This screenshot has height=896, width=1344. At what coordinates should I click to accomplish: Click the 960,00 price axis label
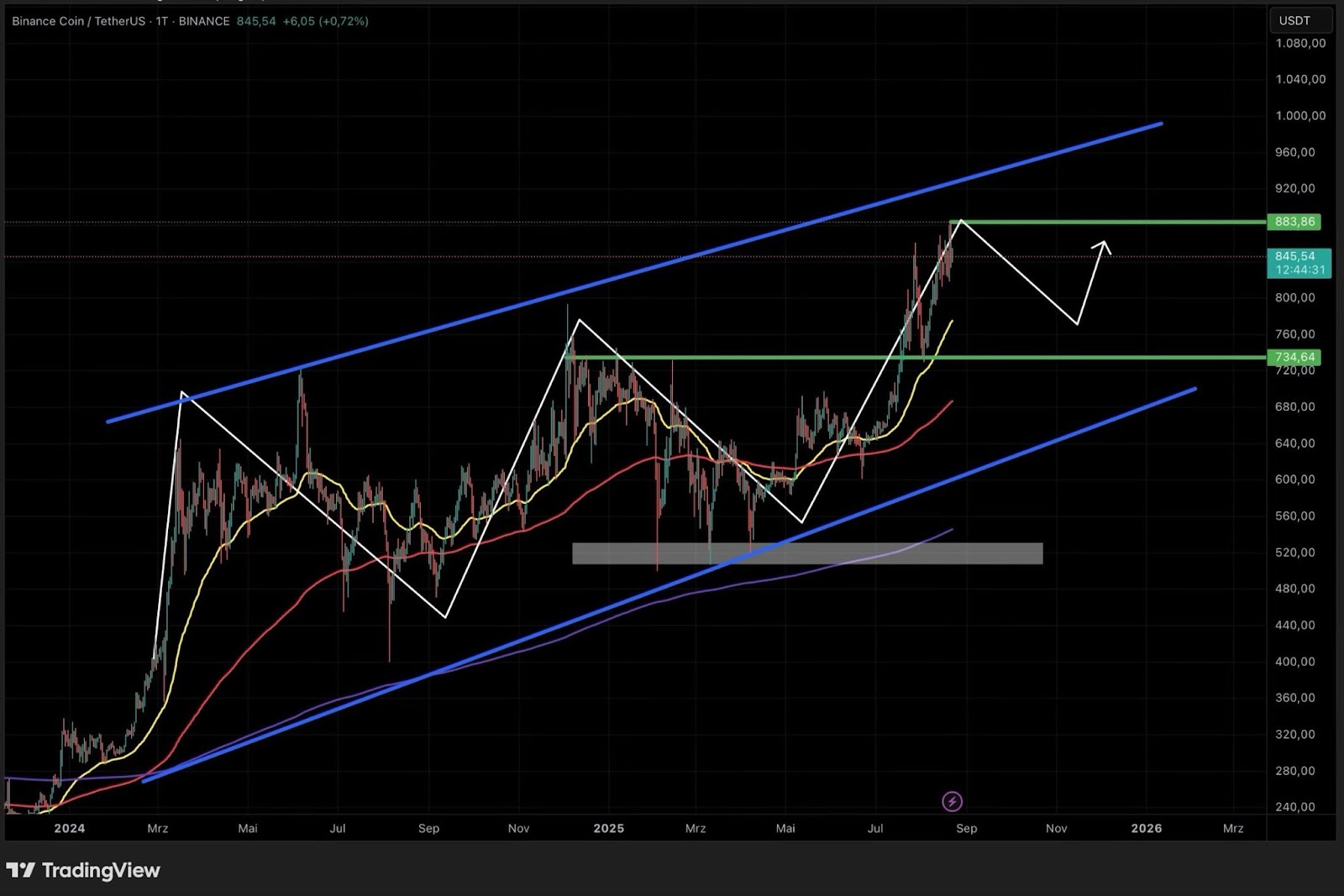pos(1295,152)
